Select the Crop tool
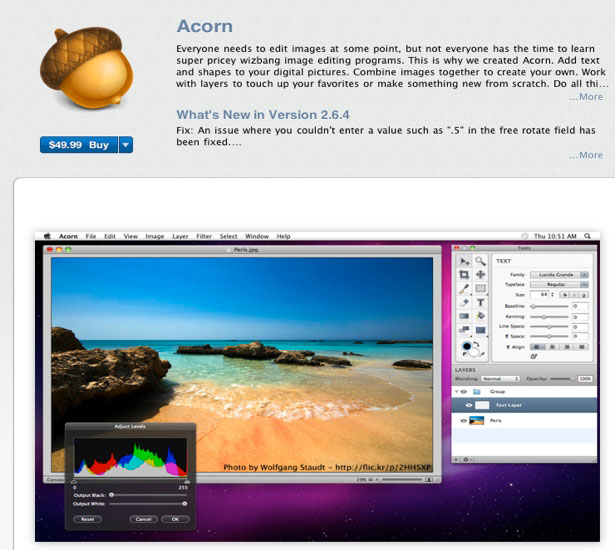The image size is (615, 550). [x=464, y=275]
